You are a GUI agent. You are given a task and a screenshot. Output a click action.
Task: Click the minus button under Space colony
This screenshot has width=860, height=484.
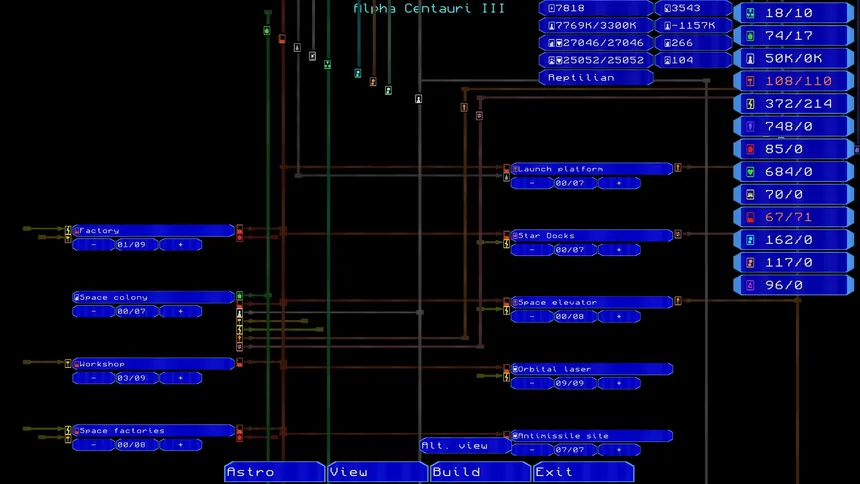[93, 312]
